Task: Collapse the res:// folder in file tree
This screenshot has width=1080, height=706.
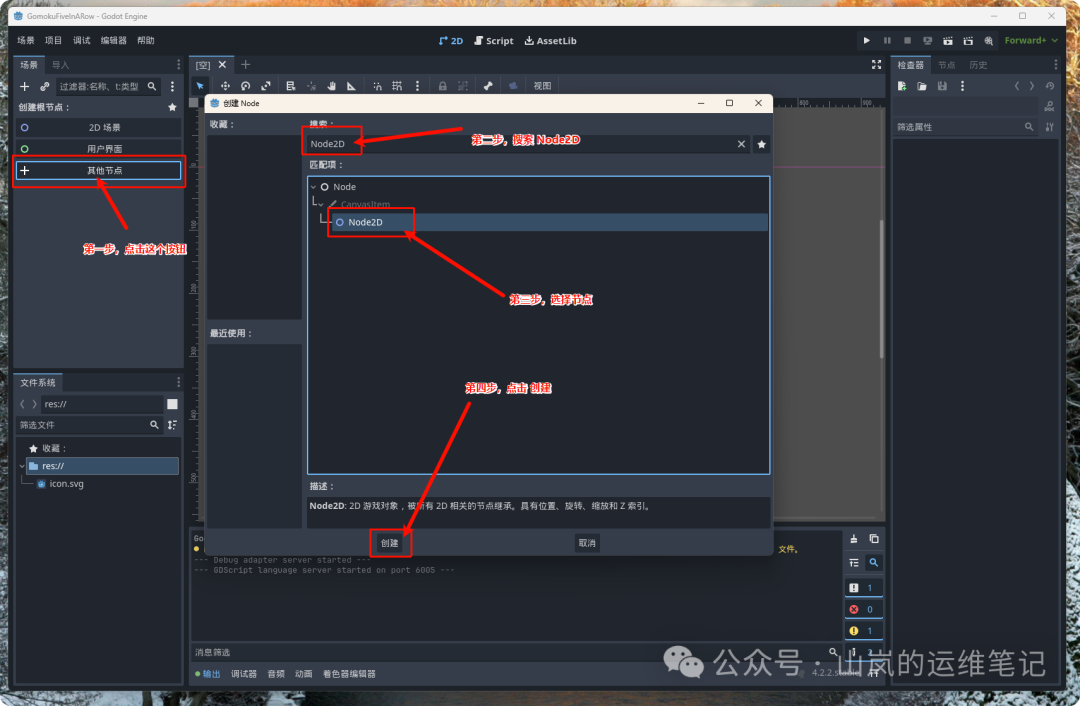Action: [22, 466]
